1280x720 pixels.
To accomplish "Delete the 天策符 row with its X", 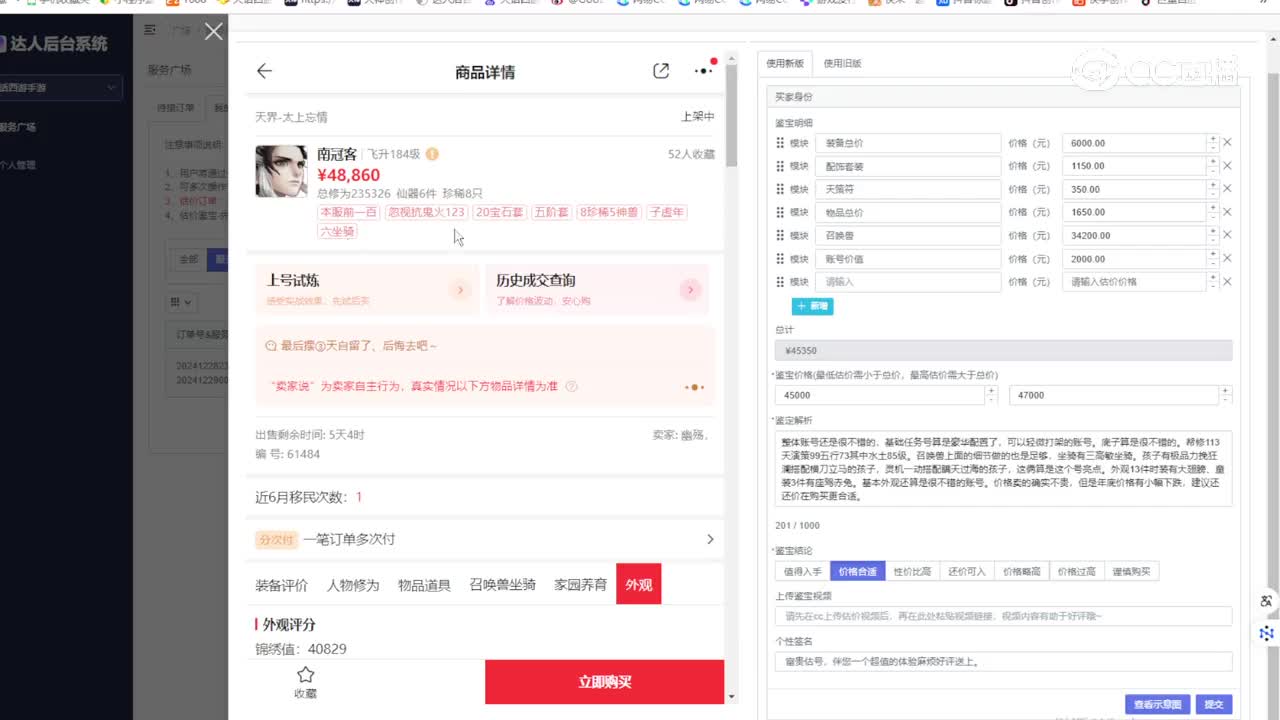I will (1227, 189).
